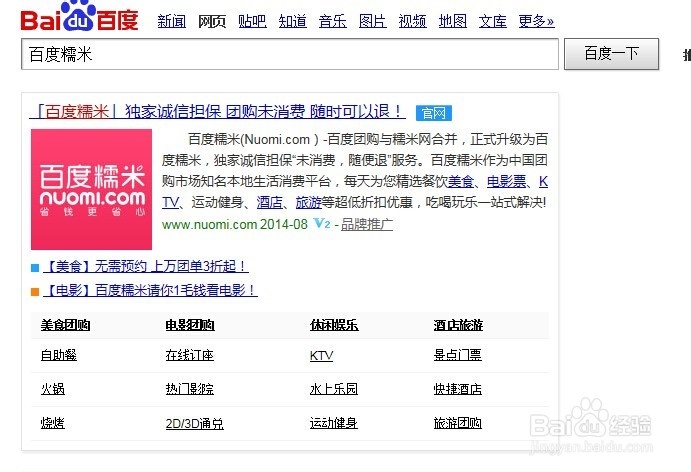The image size is (691, 472).
Task: Open the 「百度糯米」独家诚信担保 result title
Action: click(218, 111)
